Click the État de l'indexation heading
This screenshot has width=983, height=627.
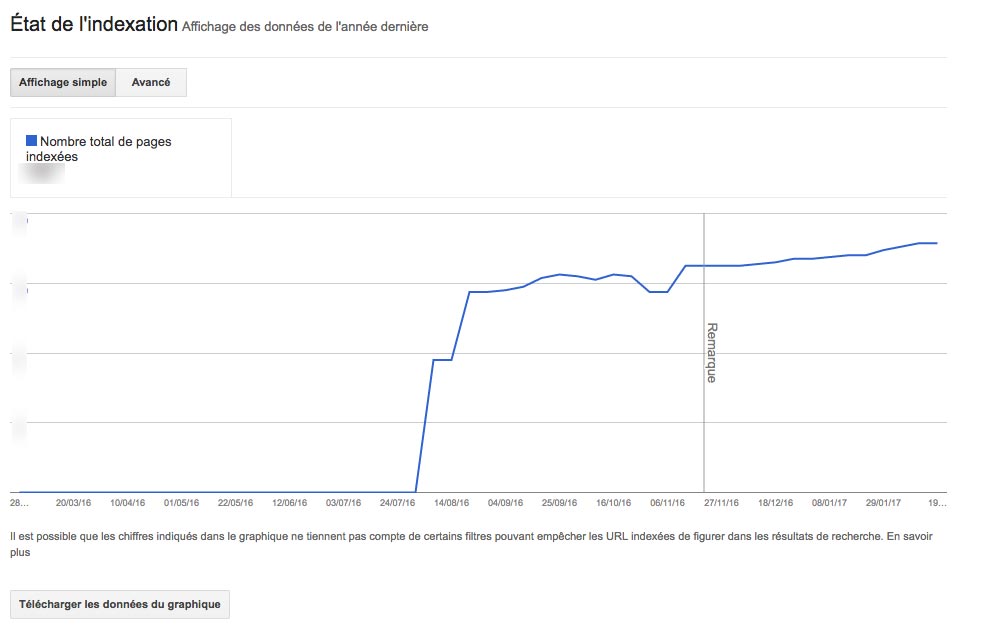93,25
